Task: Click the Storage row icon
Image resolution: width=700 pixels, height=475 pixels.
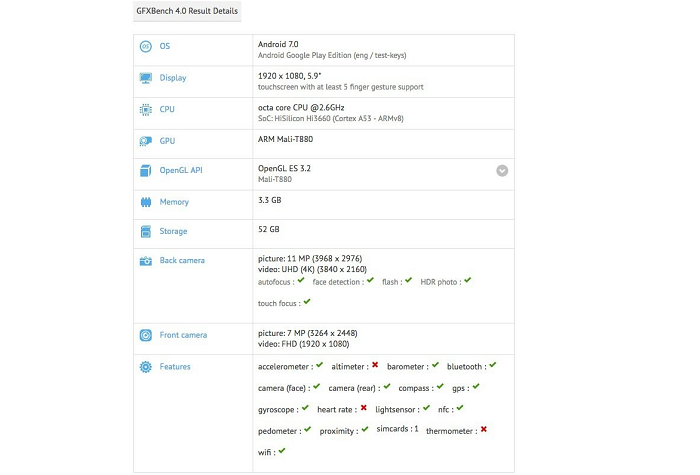Action: (146, 232)
